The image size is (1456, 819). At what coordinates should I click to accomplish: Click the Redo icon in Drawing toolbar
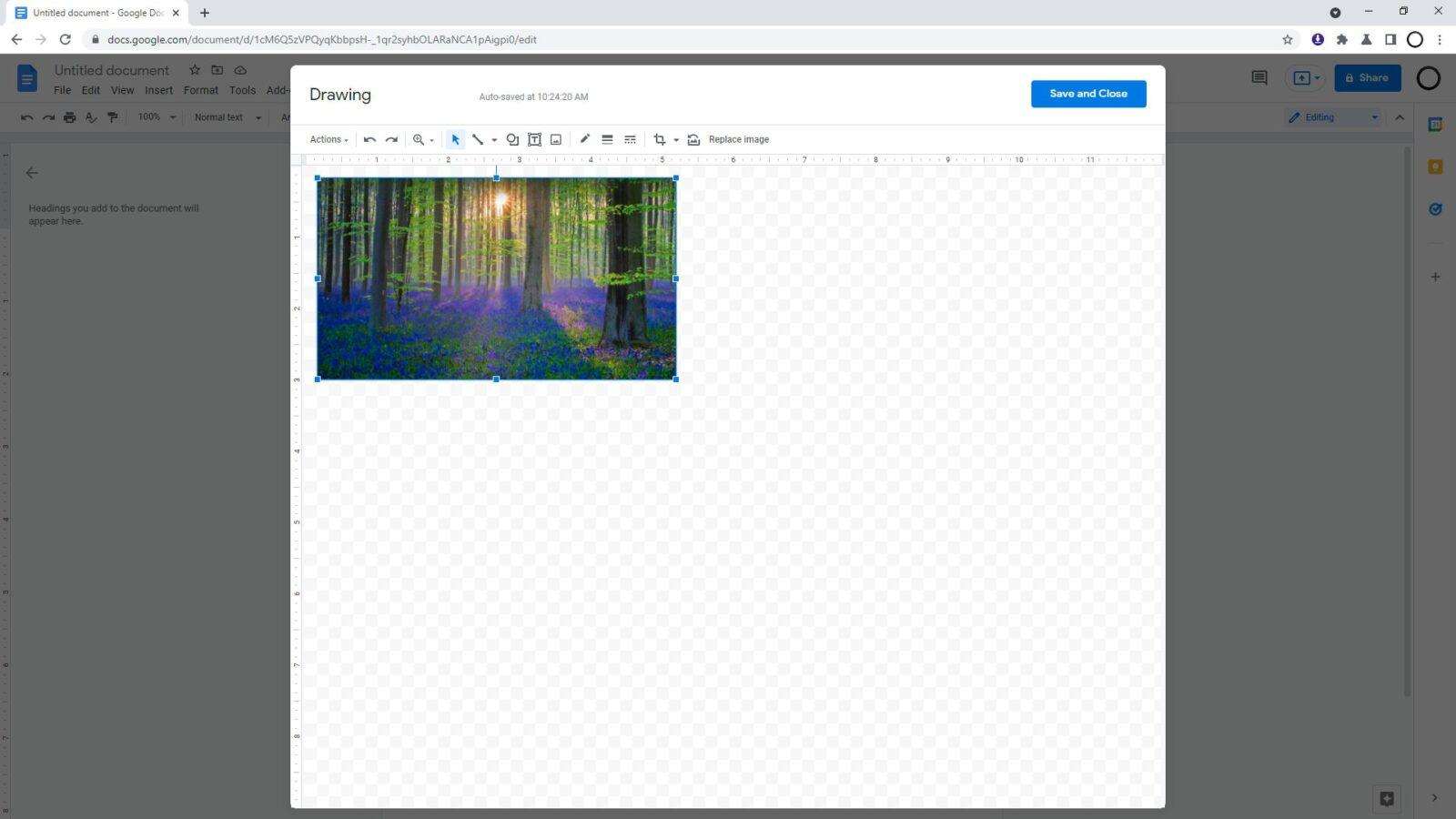pyautogui.click(x=392, y=139)
